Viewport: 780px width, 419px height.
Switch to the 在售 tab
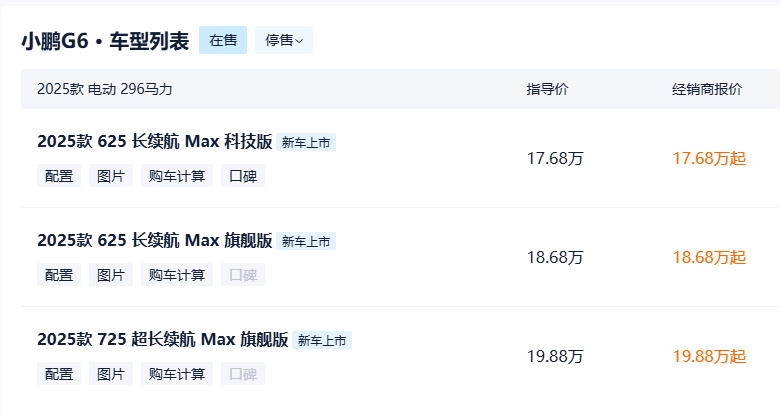pos(223,40)
